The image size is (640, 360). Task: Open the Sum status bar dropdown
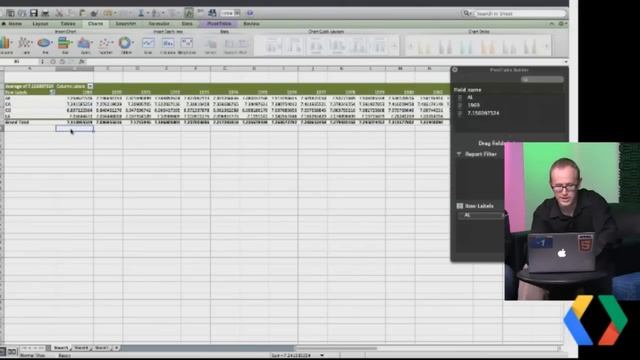coord(322,356)
